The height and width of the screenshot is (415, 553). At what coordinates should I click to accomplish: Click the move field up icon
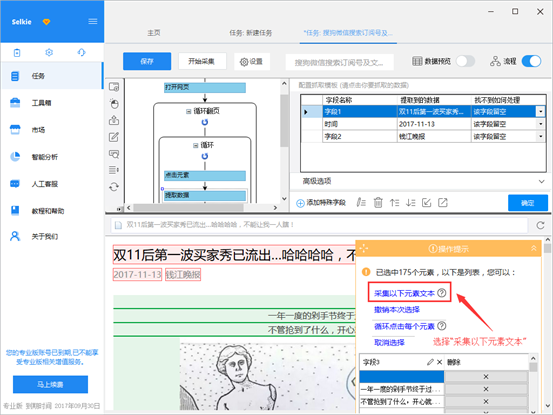[394, 203]
